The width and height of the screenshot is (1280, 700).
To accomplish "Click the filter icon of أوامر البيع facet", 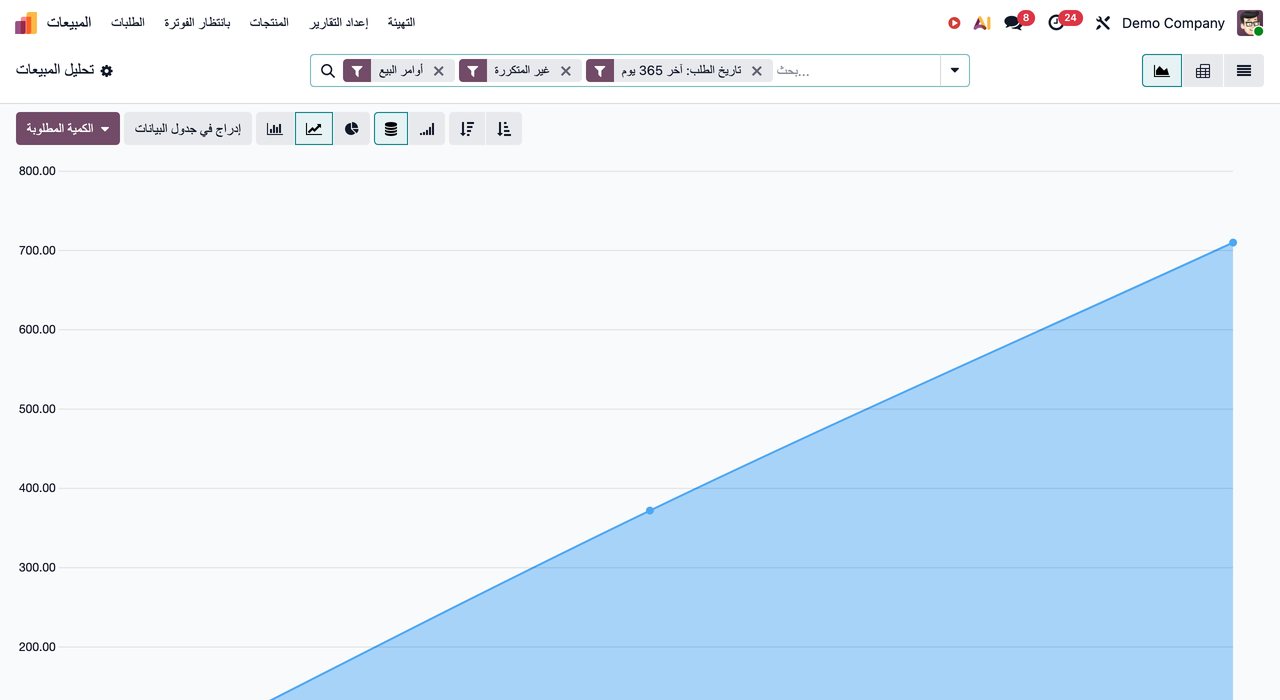I will [x=357, y=71].
